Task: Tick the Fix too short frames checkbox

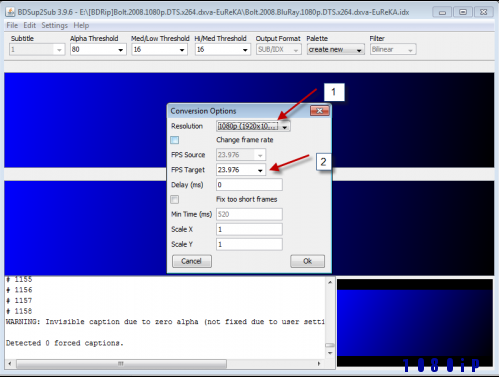Action: (x=175, y=199)
